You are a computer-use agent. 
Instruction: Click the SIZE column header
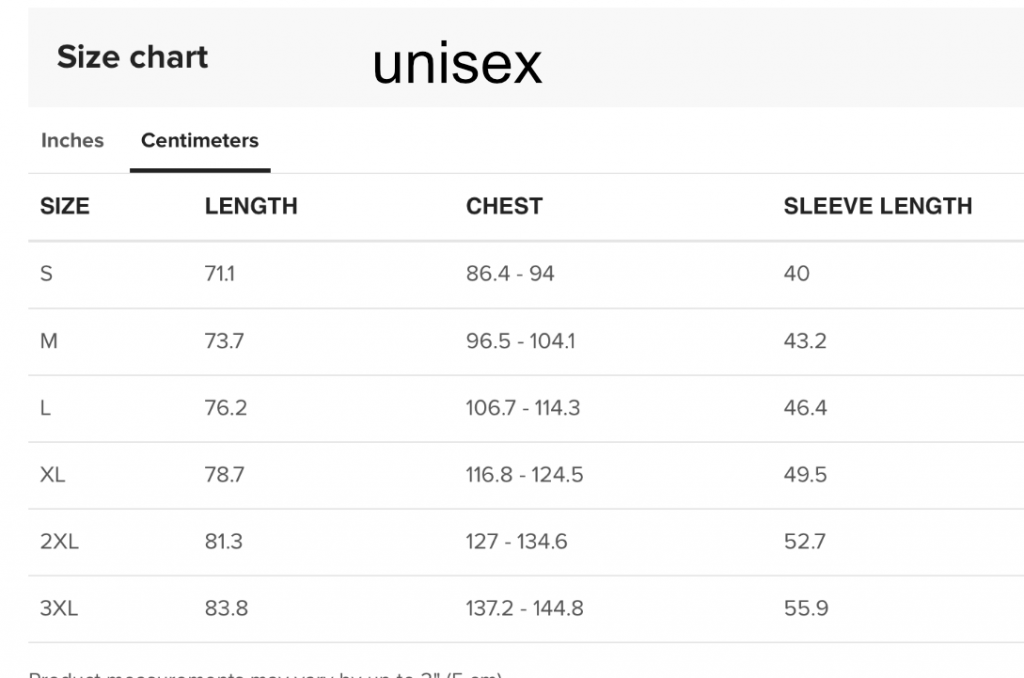point(65,207)
